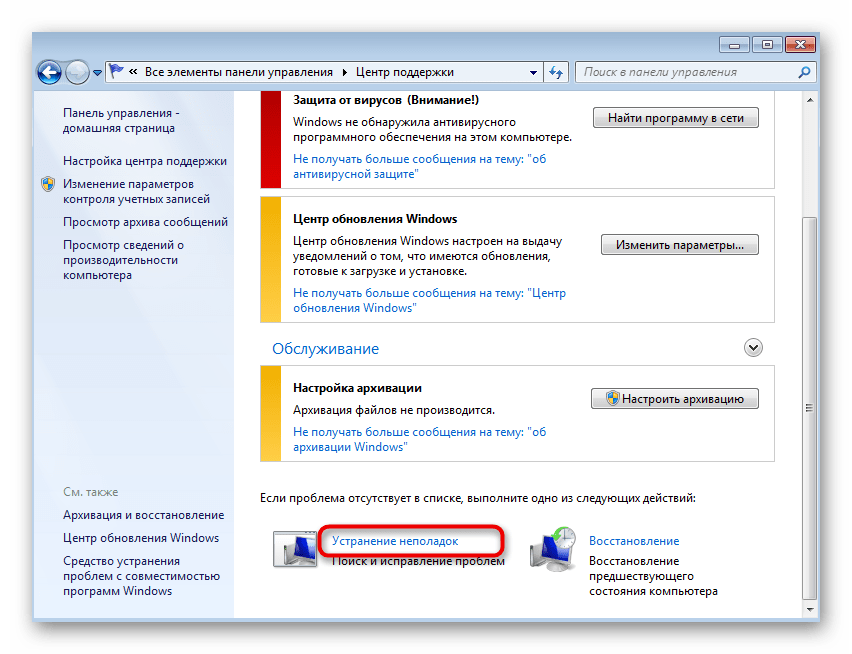
Task: Select 'Центр поддержки' breadcrumb item
Action: (405, 72)
